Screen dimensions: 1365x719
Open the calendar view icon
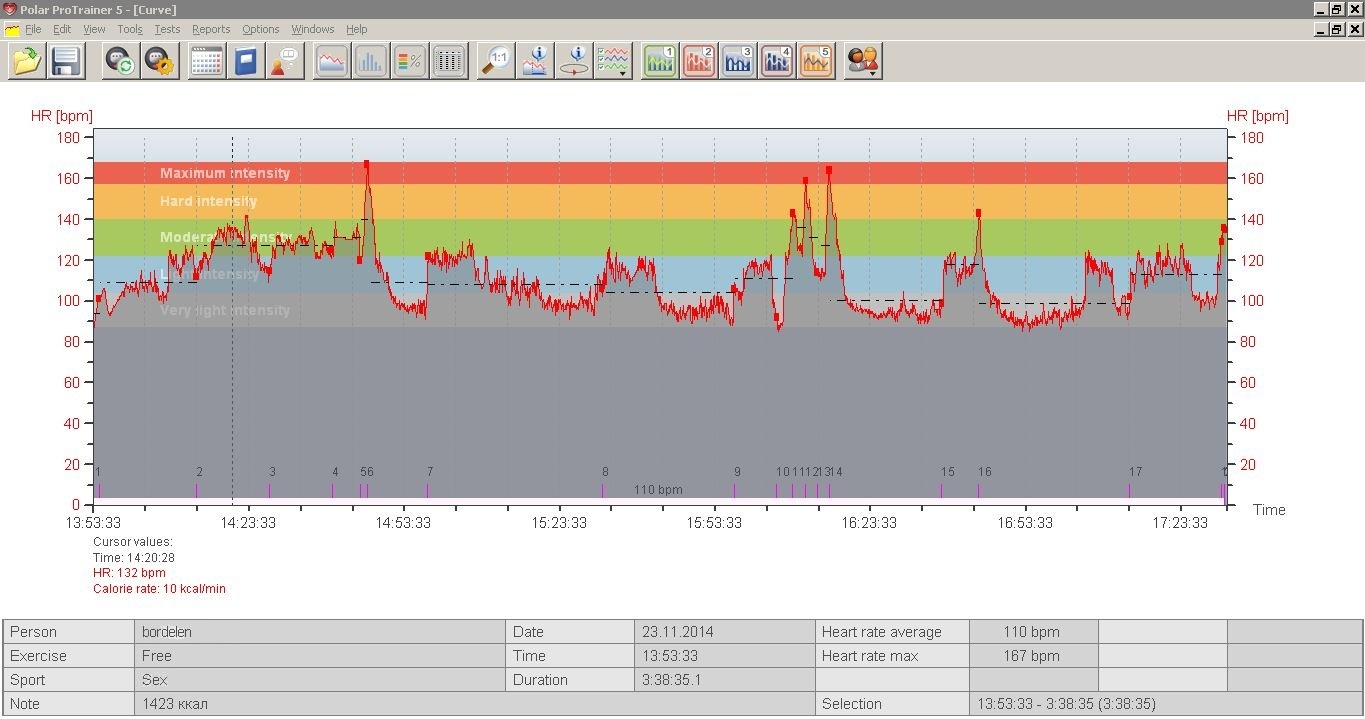pos(206,62)
